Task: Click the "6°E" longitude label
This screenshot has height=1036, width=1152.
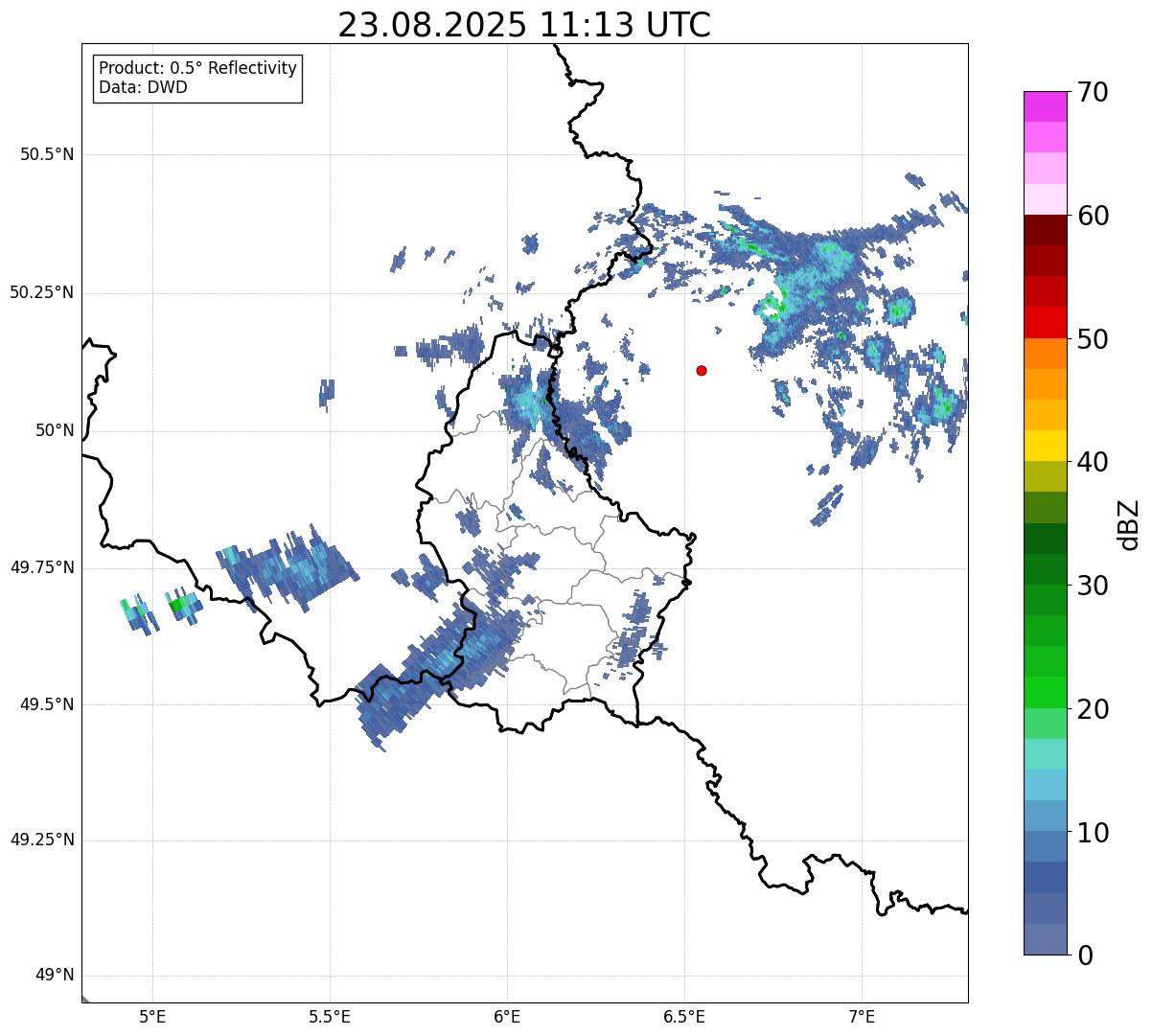Action: (507, 1018)
